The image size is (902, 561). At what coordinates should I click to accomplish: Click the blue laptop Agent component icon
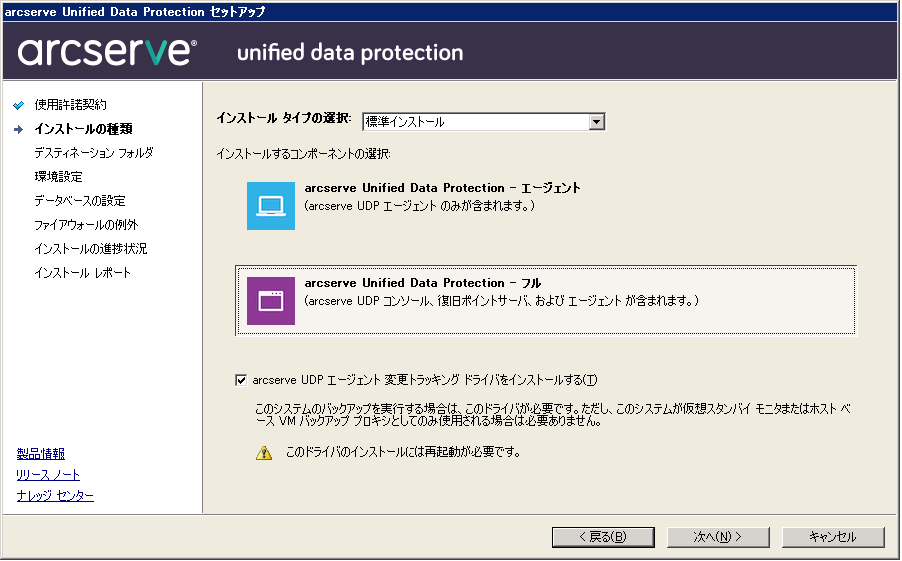coord(271,206)
